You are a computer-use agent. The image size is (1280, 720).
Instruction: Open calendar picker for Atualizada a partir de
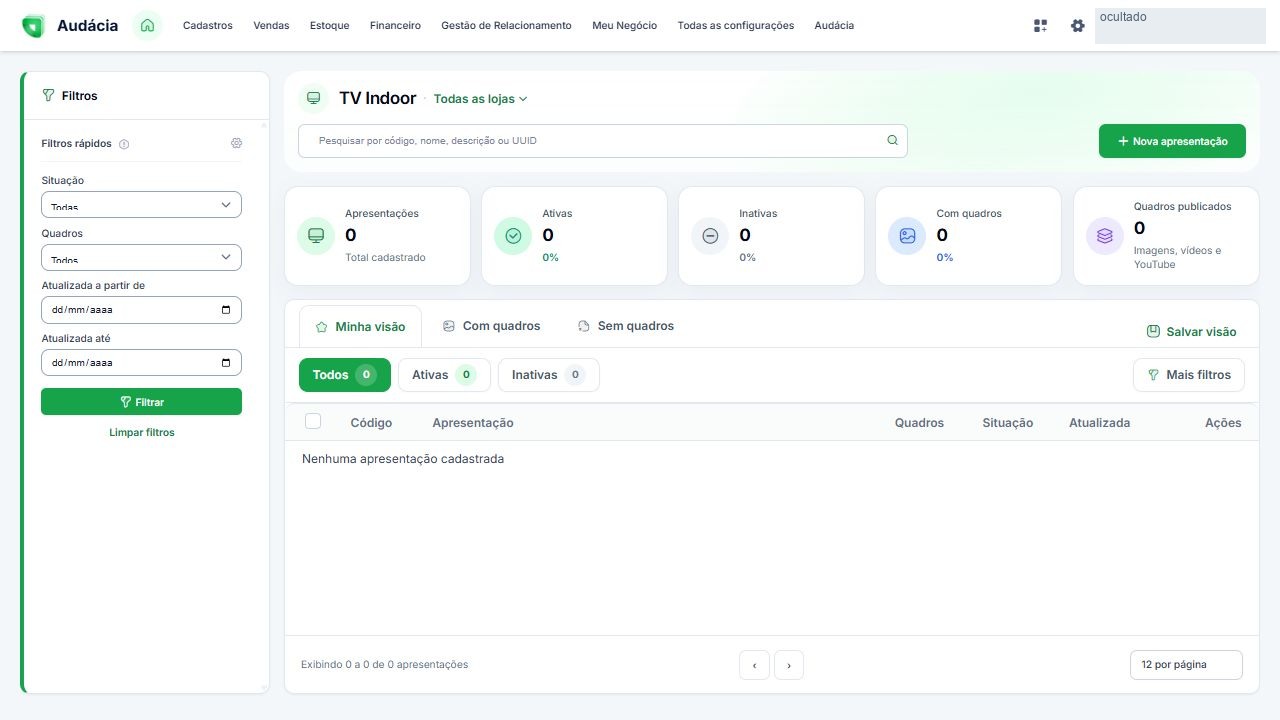226,310
